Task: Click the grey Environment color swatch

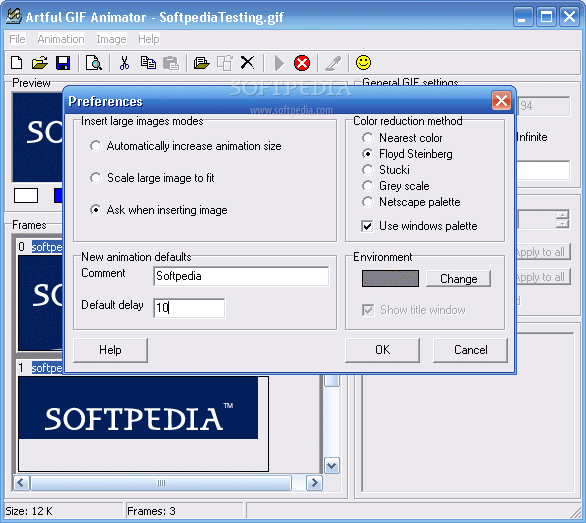Action: tap(390, 279)
